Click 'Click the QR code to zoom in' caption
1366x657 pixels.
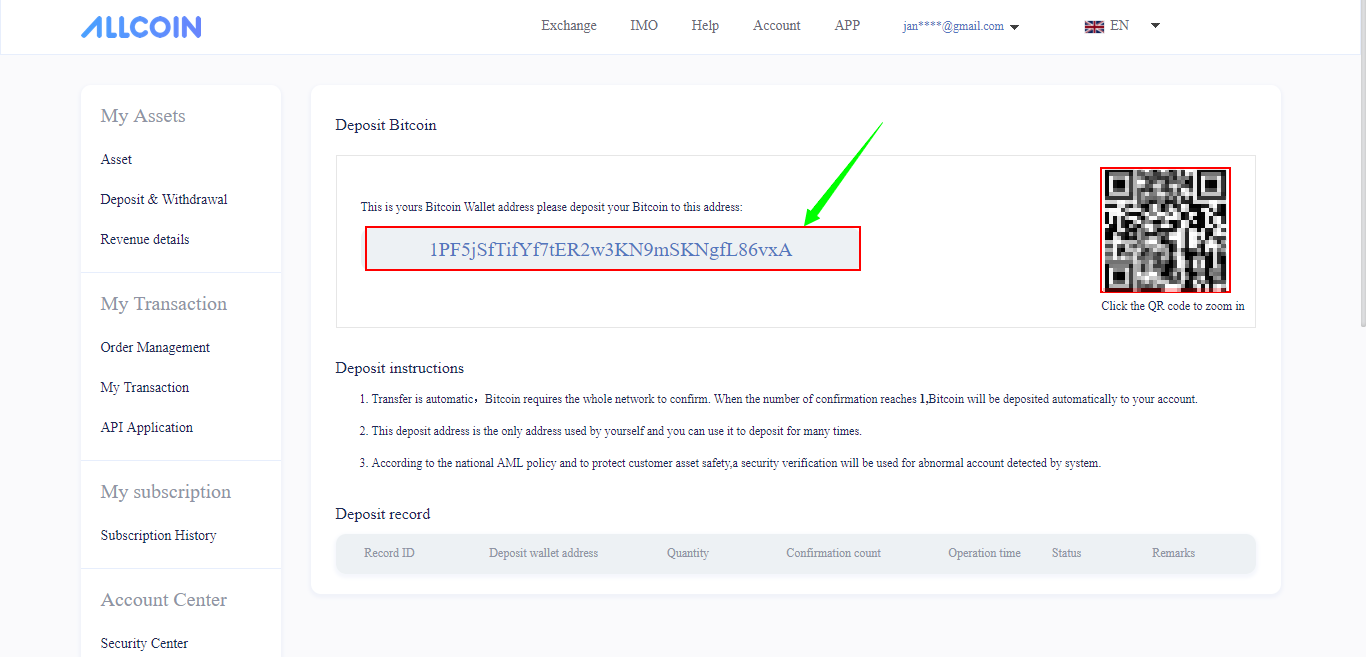pos(1173,307)
